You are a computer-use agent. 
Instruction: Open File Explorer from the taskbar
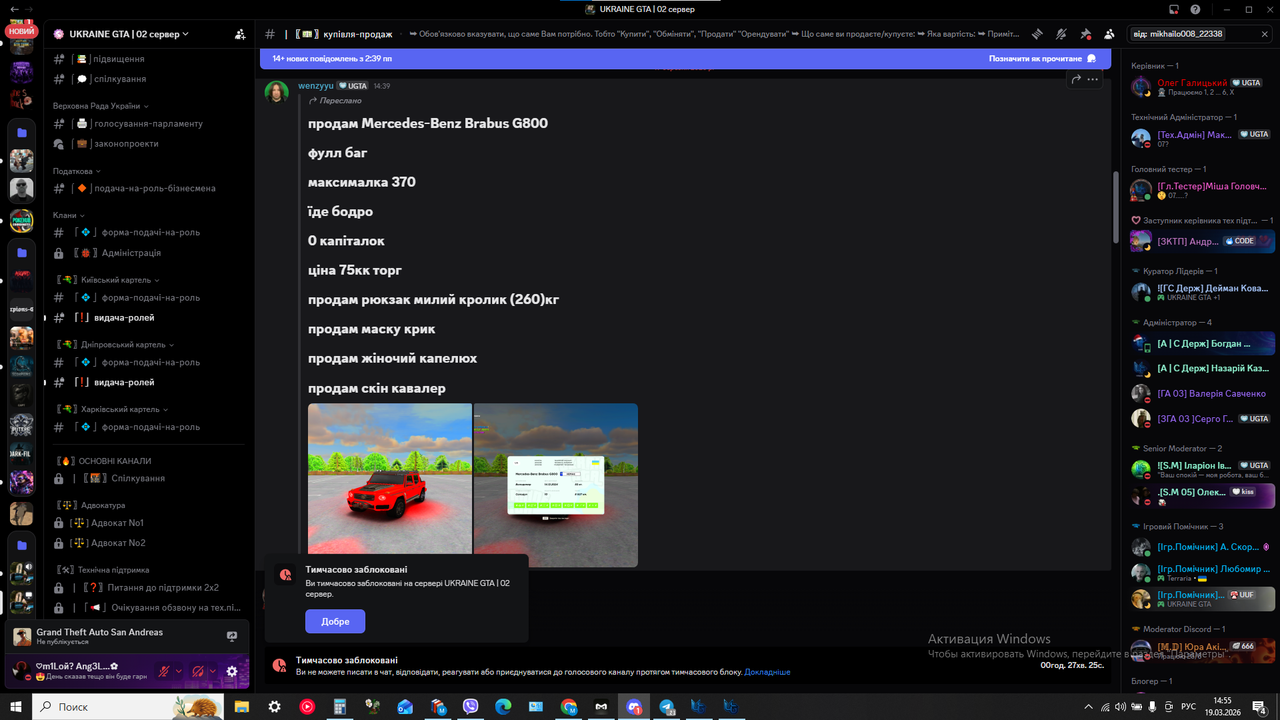(242, 706)
